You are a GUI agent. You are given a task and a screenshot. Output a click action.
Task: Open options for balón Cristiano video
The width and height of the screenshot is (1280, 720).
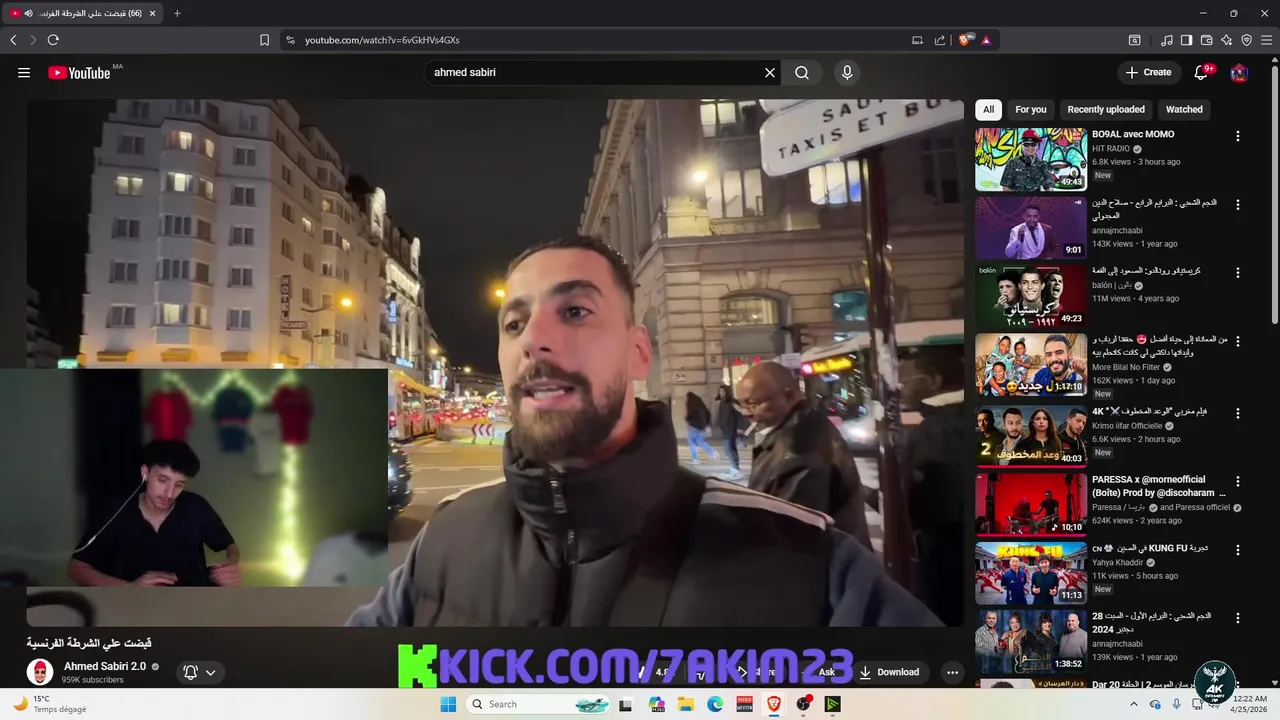pos(1238,272)
